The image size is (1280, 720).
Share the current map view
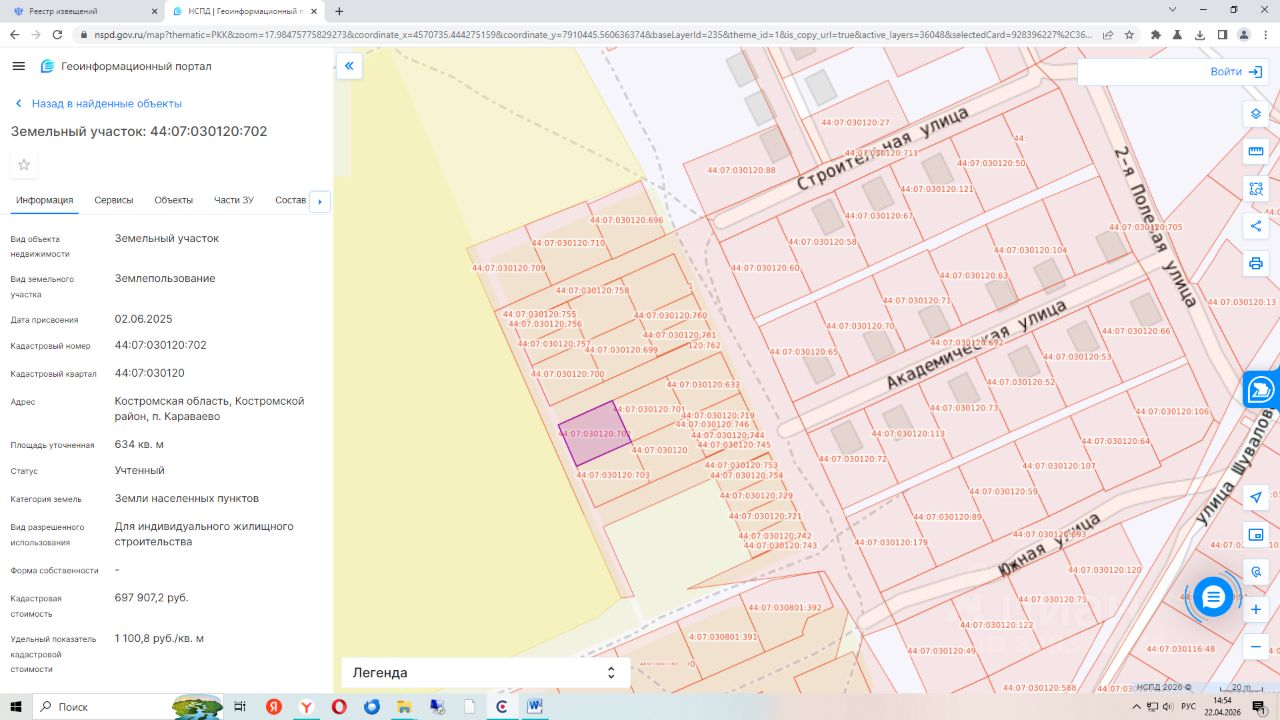click(1255, 226)
